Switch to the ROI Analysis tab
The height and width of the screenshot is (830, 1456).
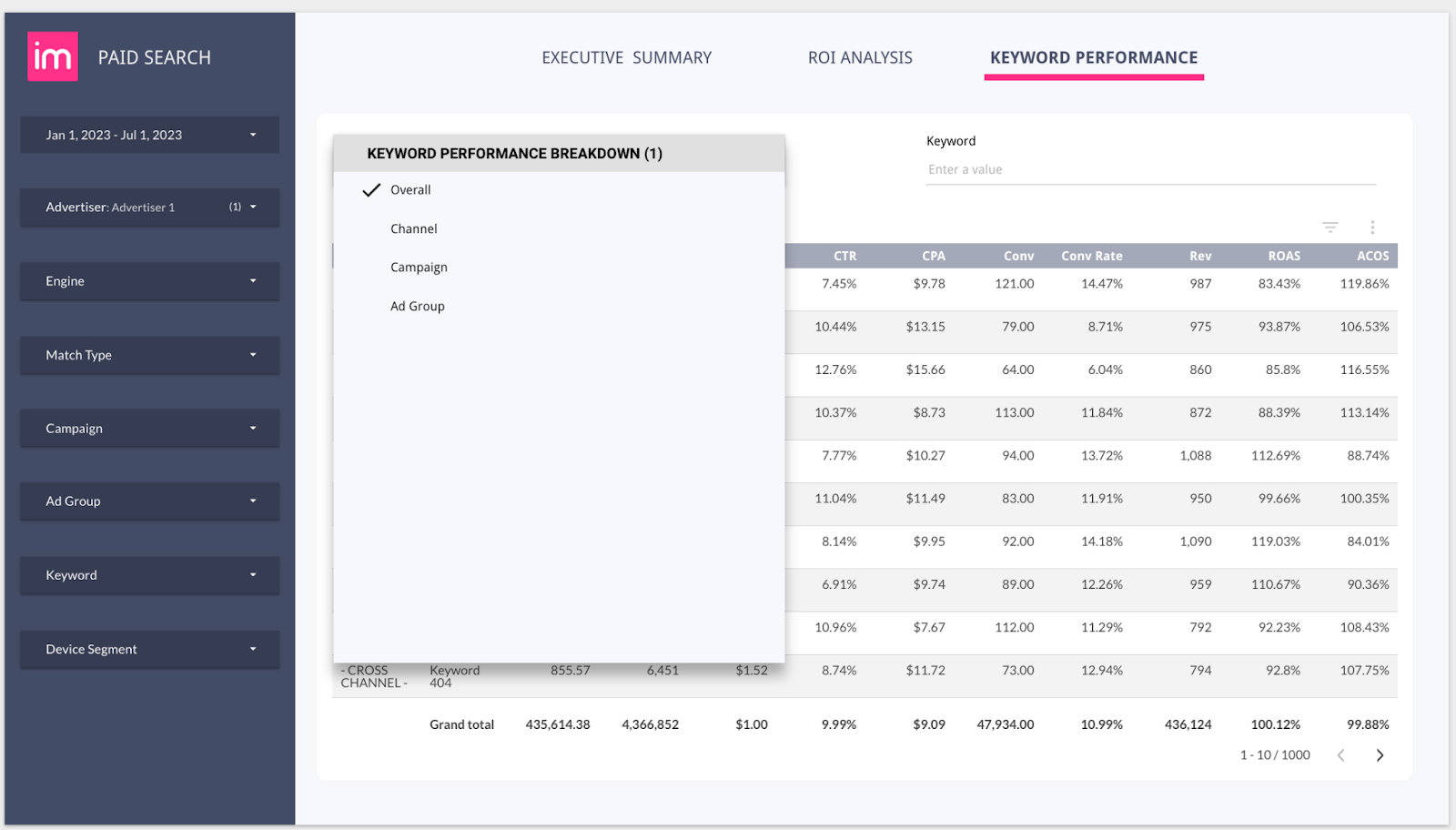[x=859, y=56]
